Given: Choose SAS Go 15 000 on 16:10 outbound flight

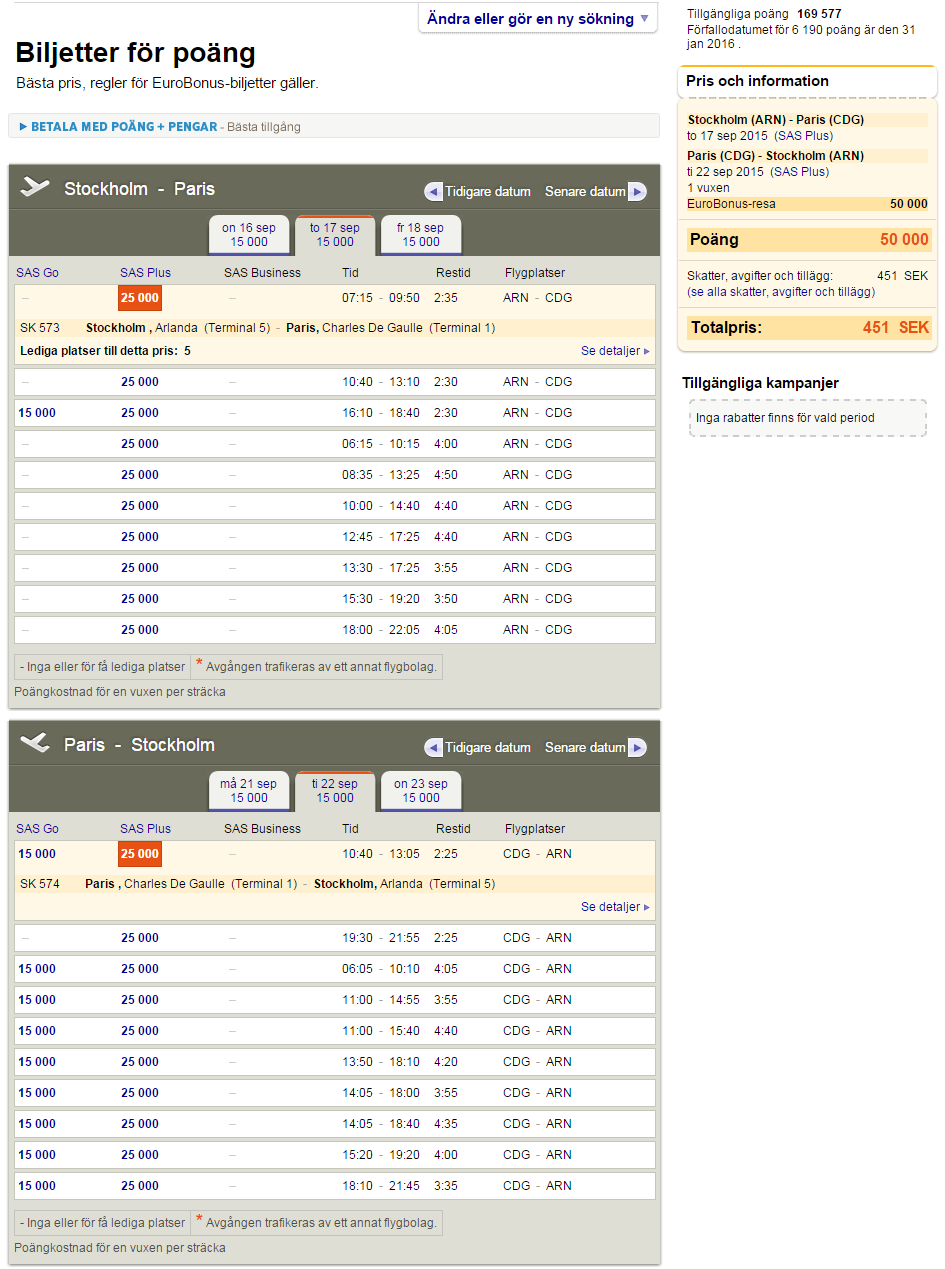Looking at the screenshot, I should click(x=37, y=413).
